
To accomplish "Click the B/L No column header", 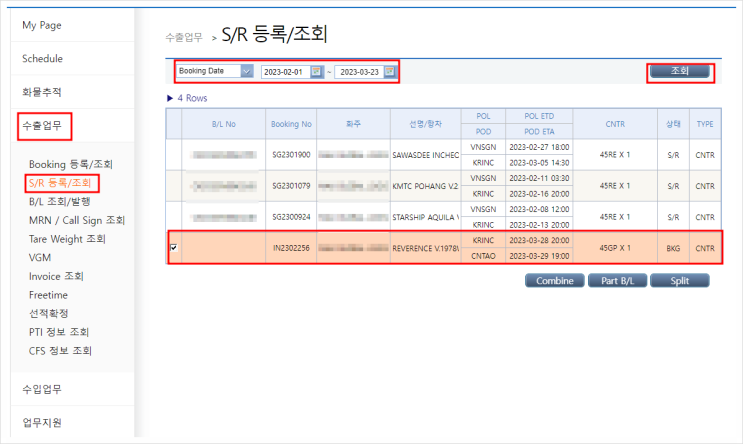I will point(224,124).
